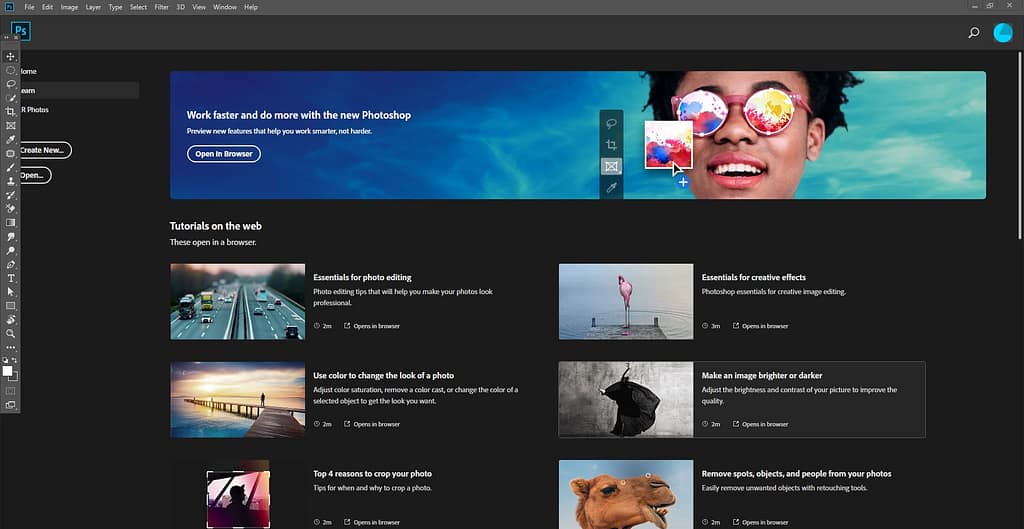Open the Help menu
The height and width of the screenshot is (529, 1024).
[x=251, y=7]
